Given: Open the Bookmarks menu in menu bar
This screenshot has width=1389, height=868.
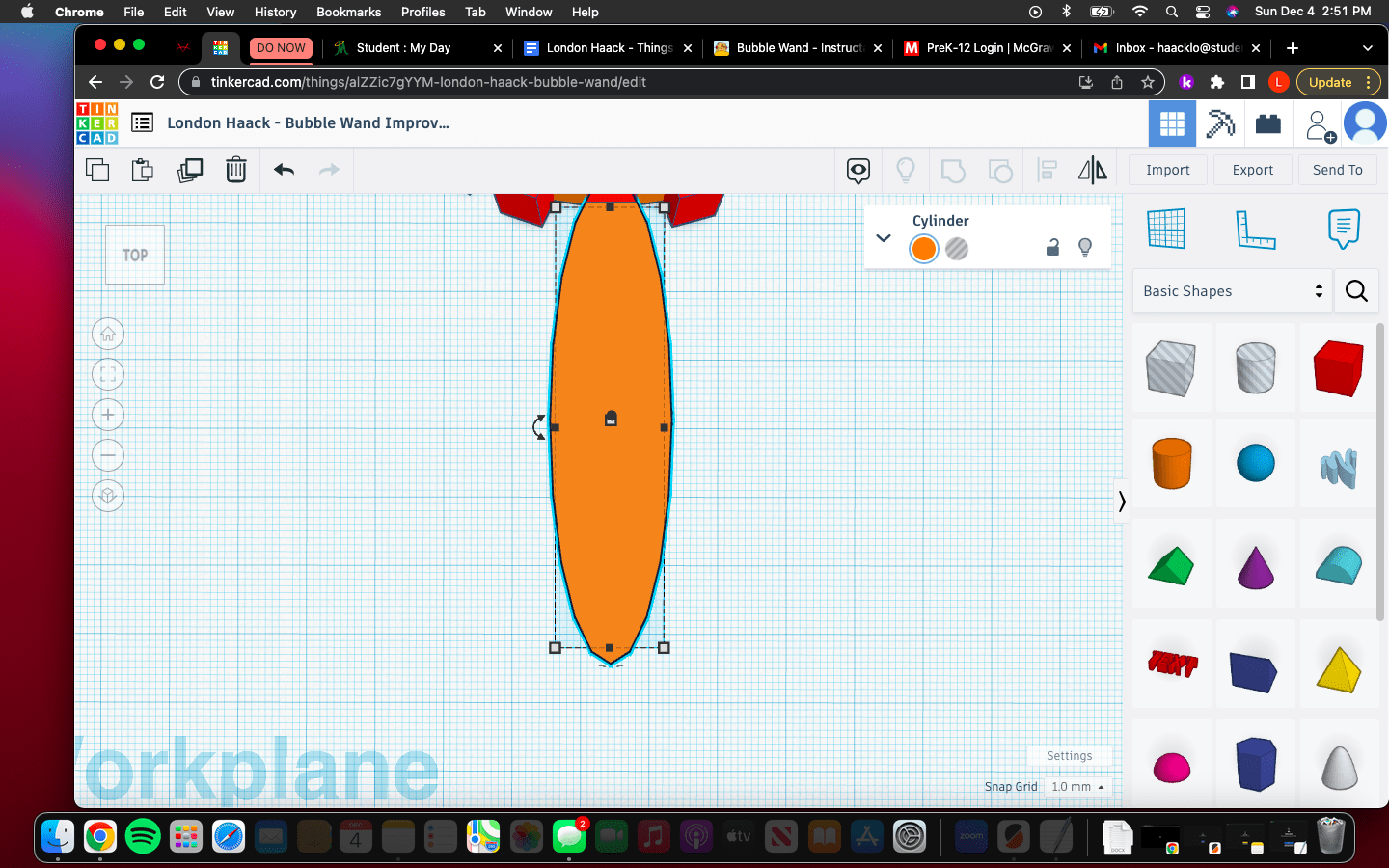Looking at the screenshot, I should pyautogui.click(x=348, y=12).
